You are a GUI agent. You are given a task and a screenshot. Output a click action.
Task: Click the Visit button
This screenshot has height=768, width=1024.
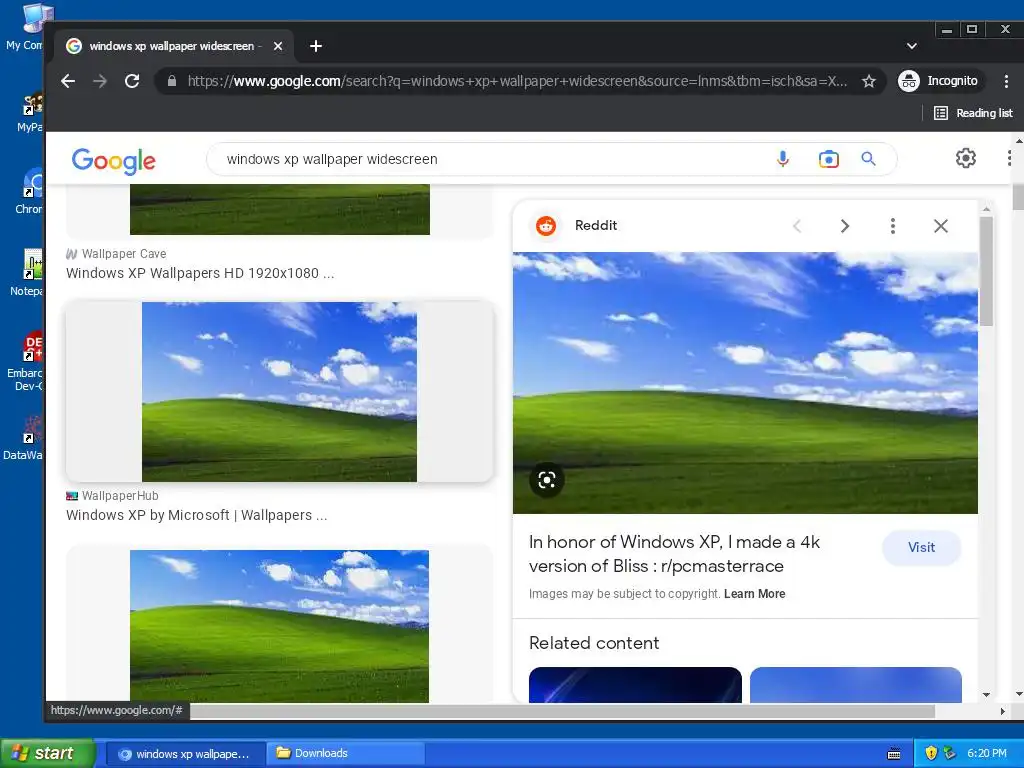(921, 547)
